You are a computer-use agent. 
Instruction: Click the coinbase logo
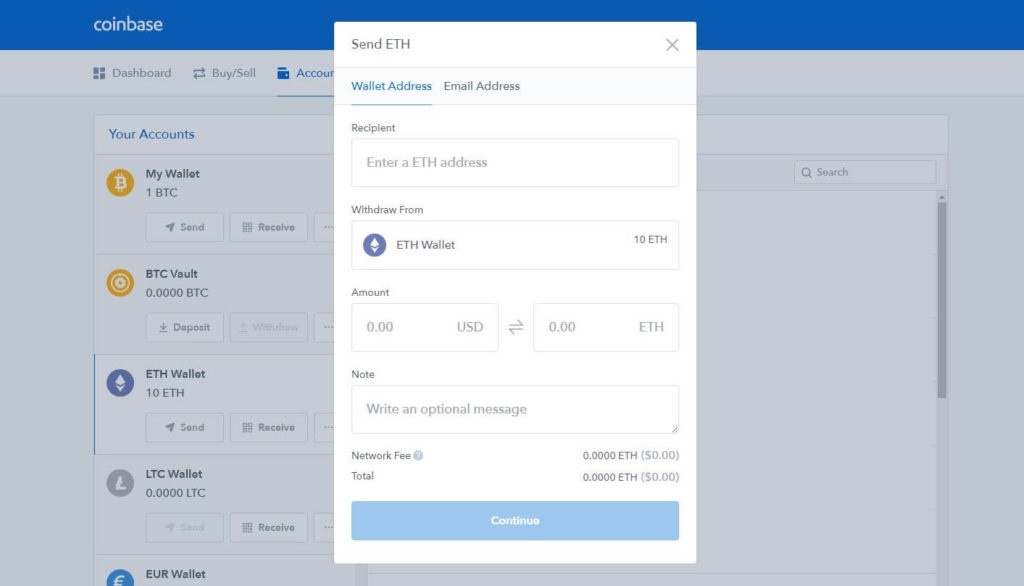tap(127, 23)
